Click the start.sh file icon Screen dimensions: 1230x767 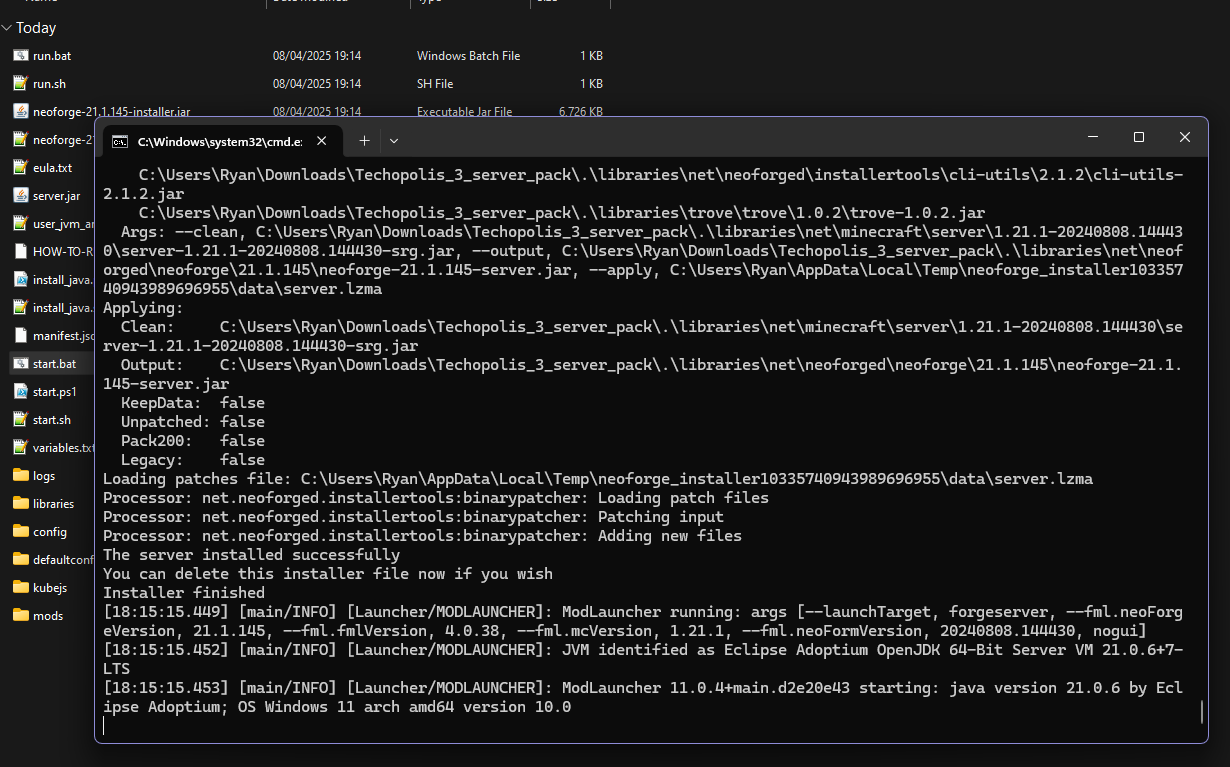pyautogui.click(x=20, y=420)
